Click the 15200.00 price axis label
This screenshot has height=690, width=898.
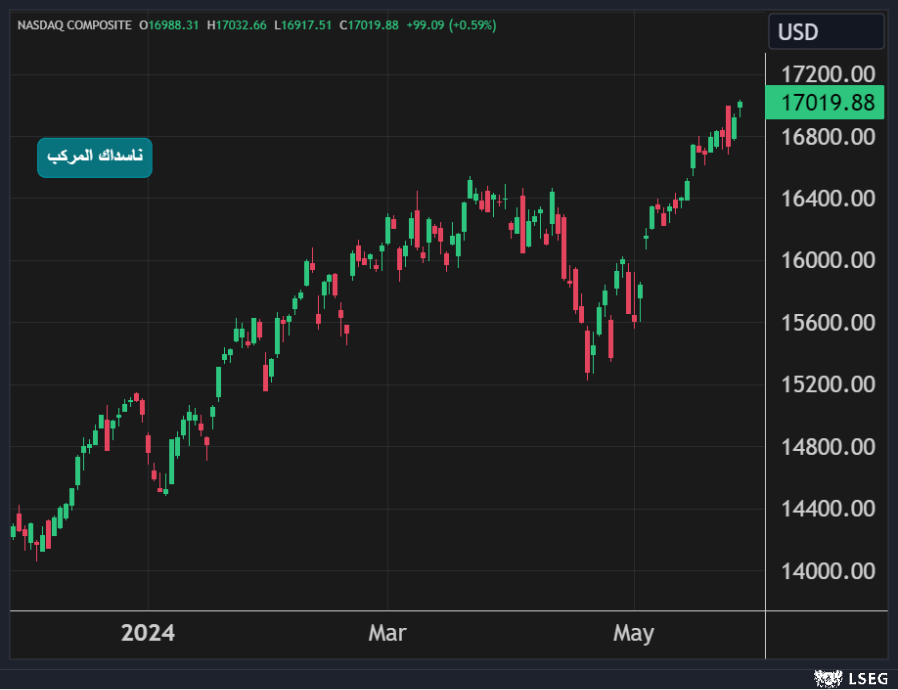[828, 385]
